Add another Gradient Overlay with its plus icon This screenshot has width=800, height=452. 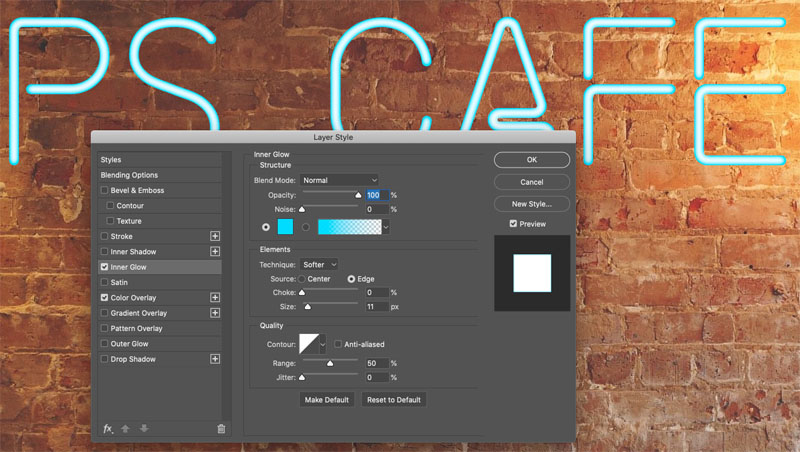[x=215, y=313]
